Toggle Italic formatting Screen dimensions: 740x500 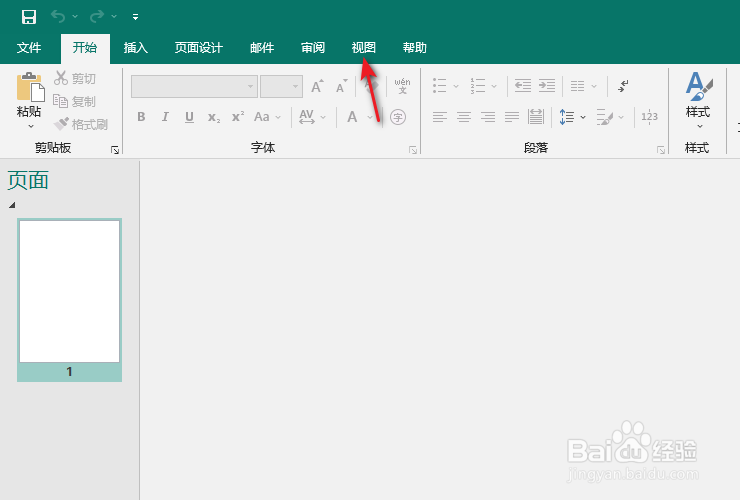[165, 117]
